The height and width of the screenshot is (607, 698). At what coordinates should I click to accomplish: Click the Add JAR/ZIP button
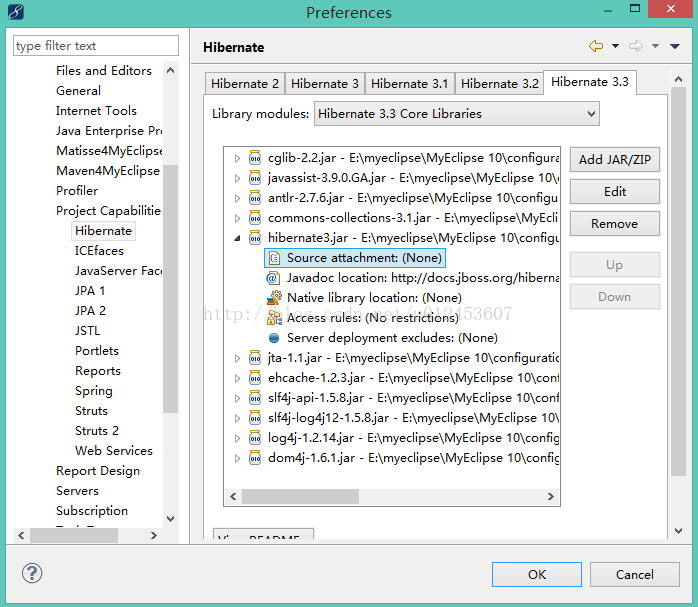615,159
